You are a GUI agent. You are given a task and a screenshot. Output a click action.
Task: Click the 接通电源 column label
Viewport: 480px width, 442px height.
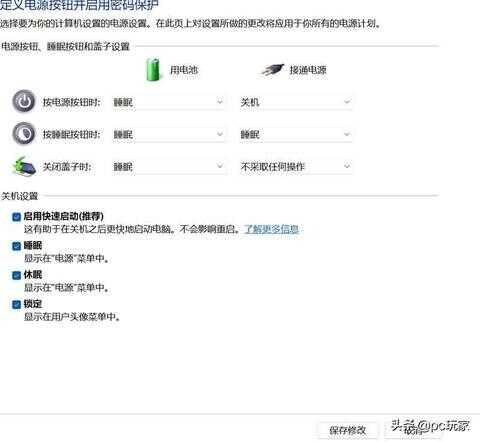click(x=308, y=70)
